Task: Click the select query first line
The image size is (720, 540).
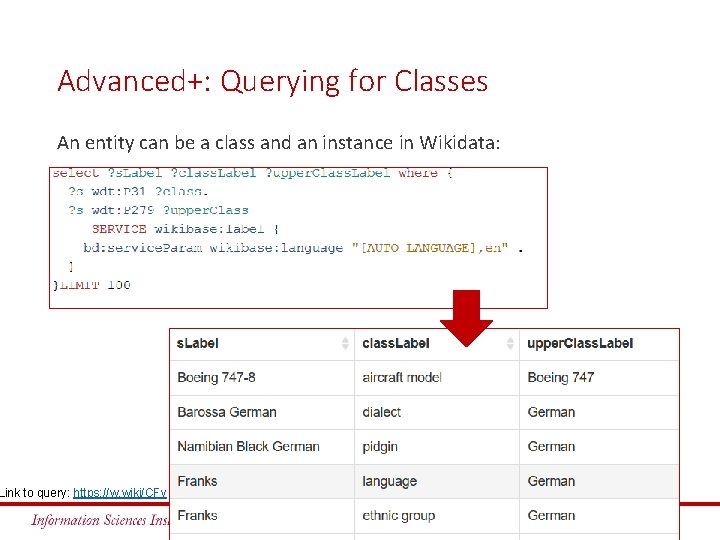Action: (x=253, y=173)
